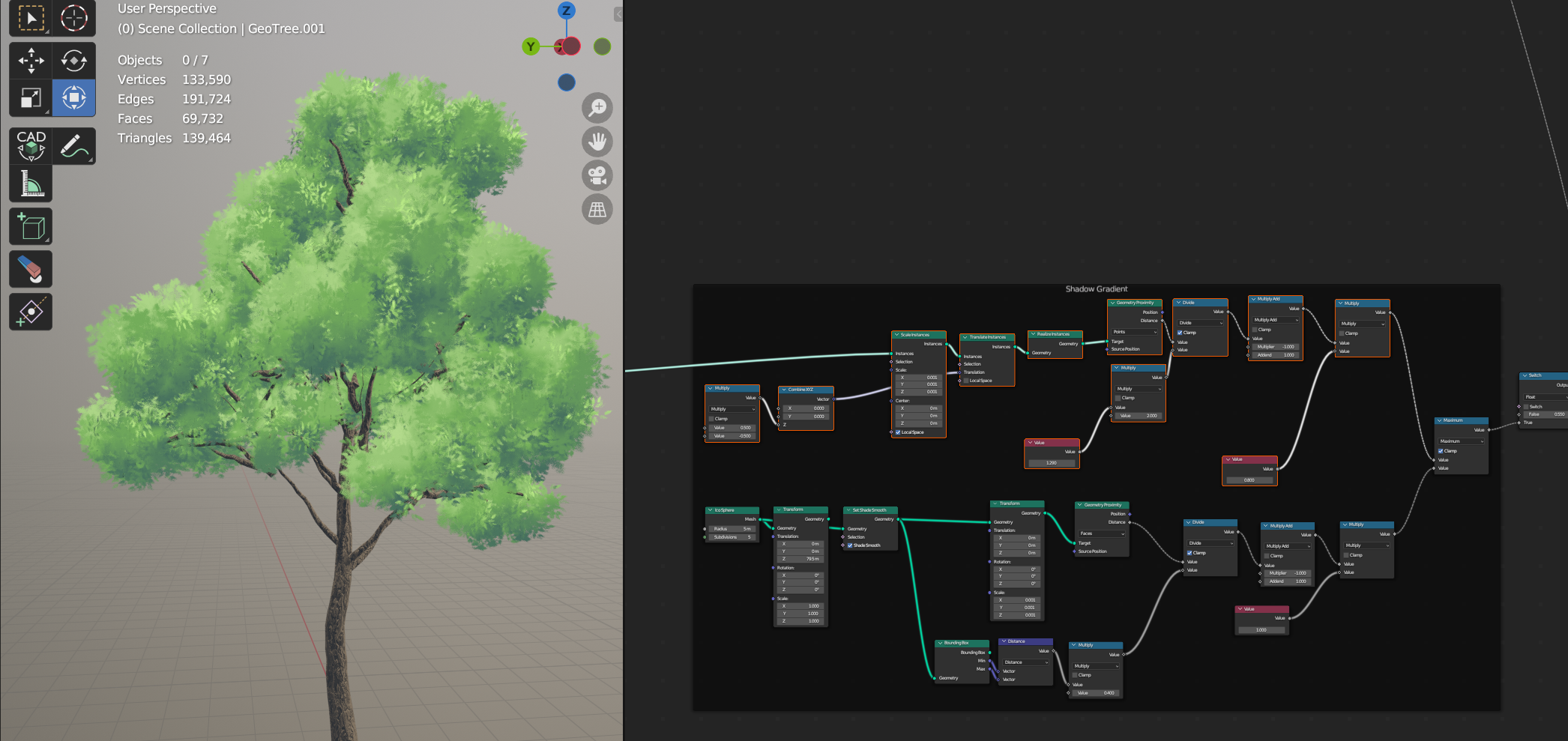
Task: Click the 1.000 field of the lower Value node
Action: tap(1261, 630)
